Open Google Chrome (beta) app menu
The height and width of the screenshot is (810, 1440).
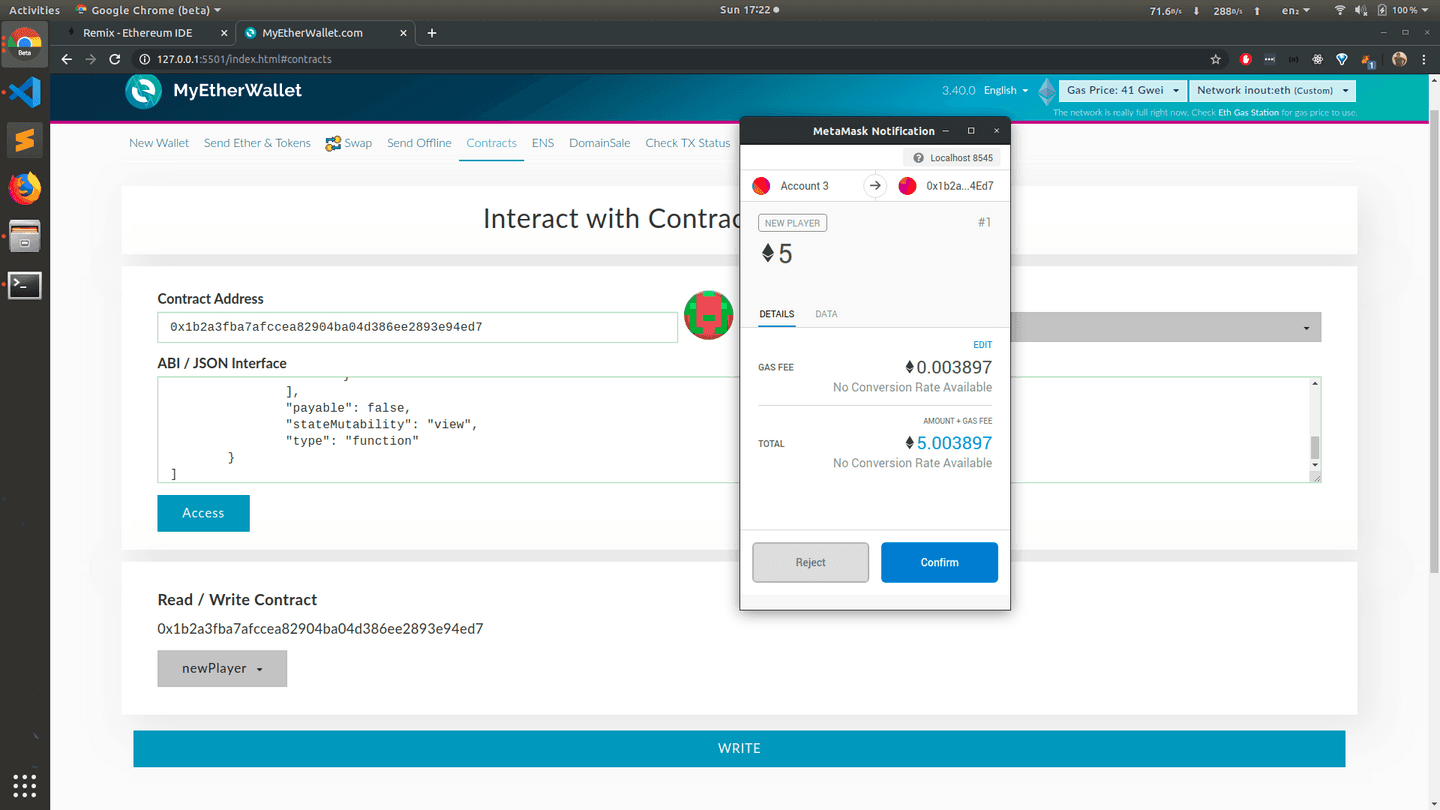(x=148, y=10)
